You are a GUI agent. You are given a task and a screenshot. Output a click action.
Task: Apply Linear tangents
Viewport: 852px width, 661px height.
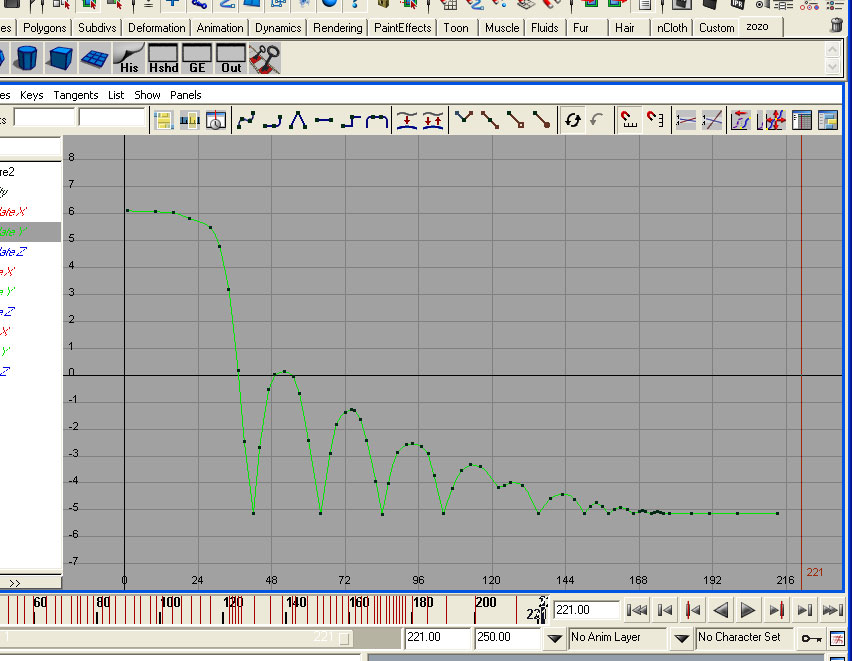(x=298, y=120)
